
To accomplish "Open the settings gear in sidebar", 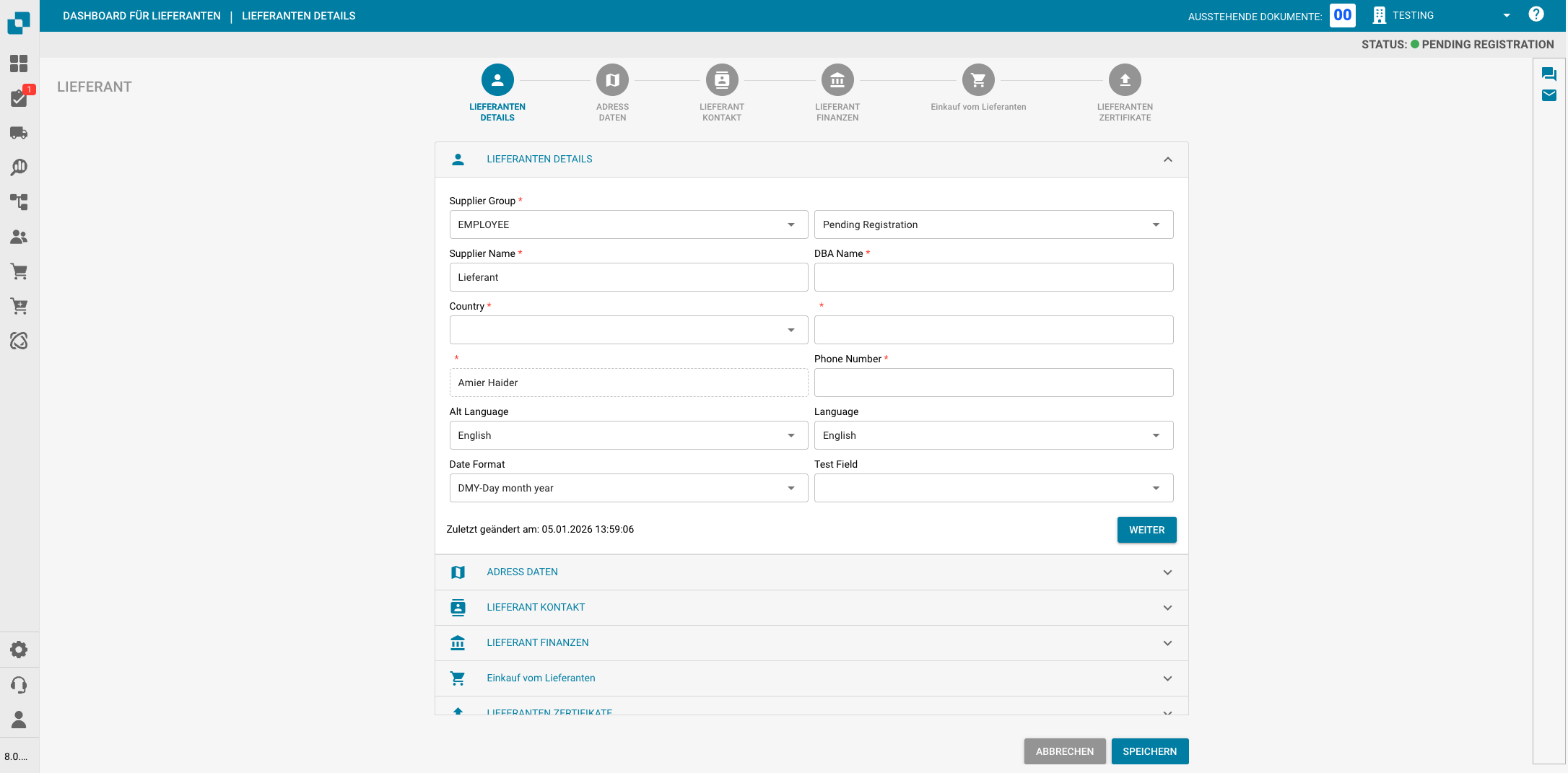I will pos(19,650).
